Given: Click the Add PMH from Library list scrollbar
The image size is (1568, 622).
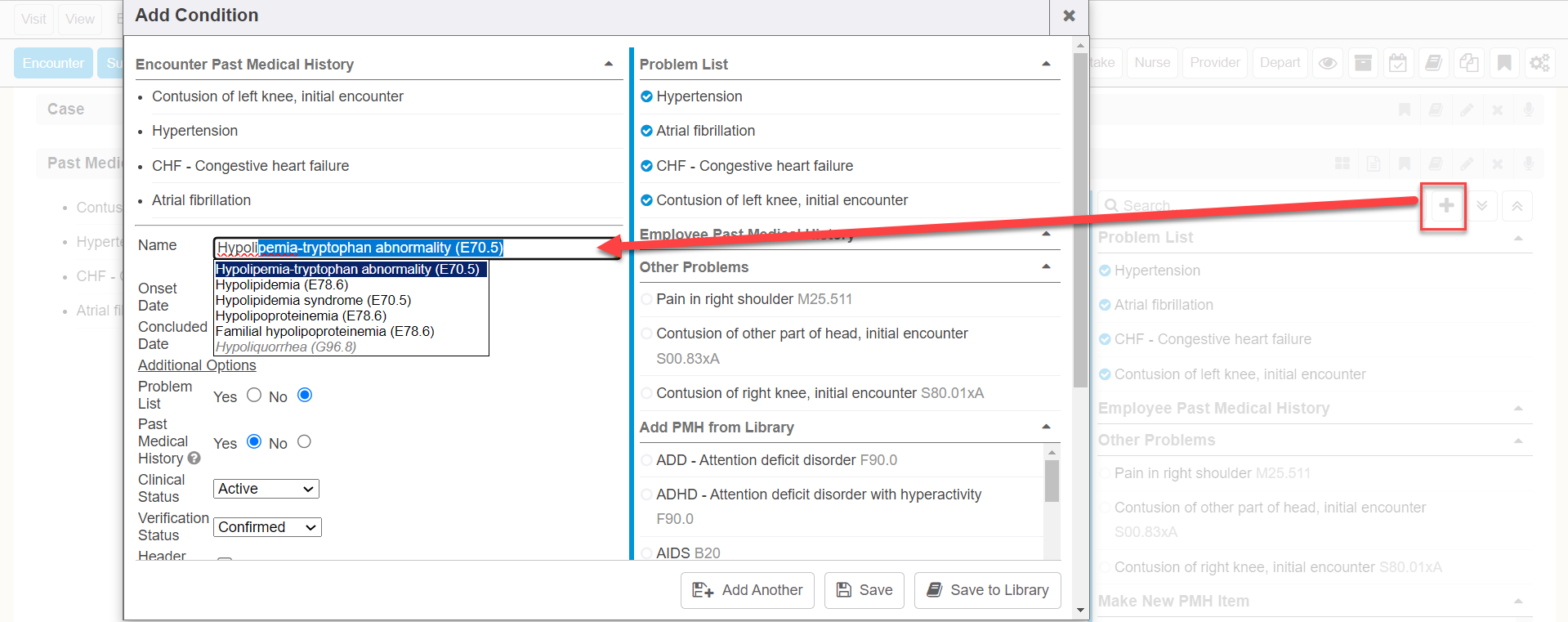Looking at the screenshot, I should 1052,482.
